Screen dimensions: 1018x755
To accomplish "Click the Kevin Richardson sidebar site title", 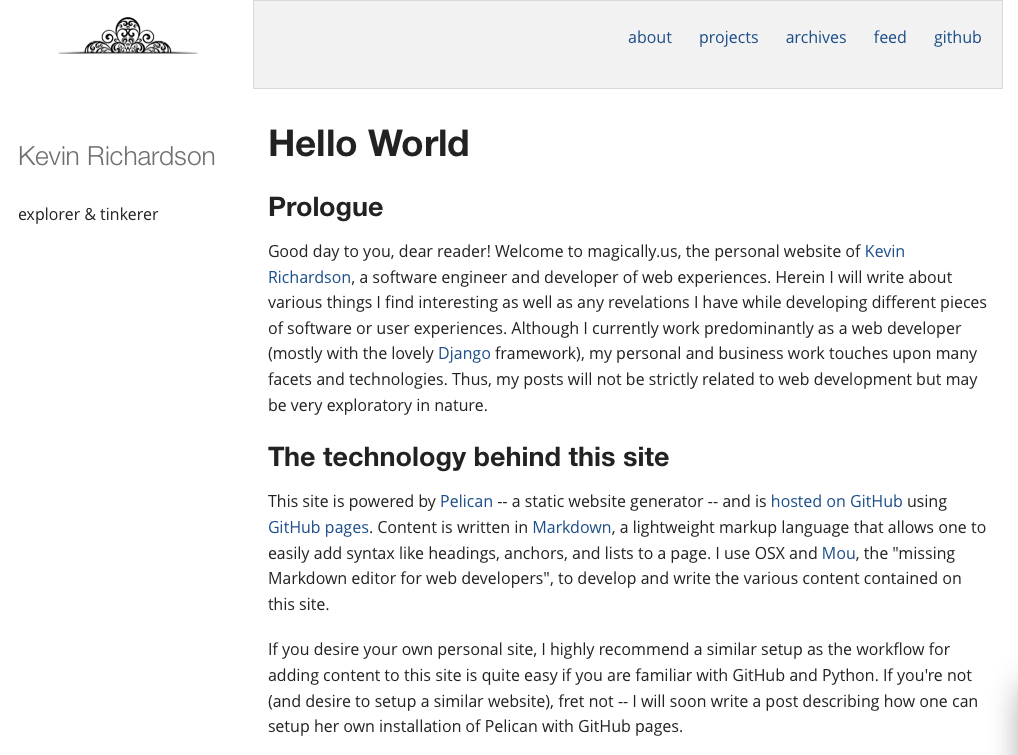I will point(117,156).
